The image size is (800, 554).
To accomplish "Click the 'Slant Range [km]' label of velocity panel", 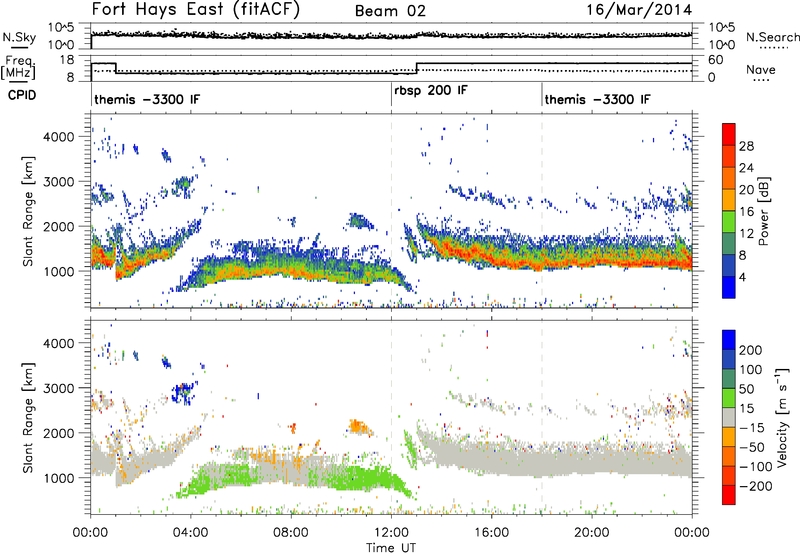I will coord(28,418).
